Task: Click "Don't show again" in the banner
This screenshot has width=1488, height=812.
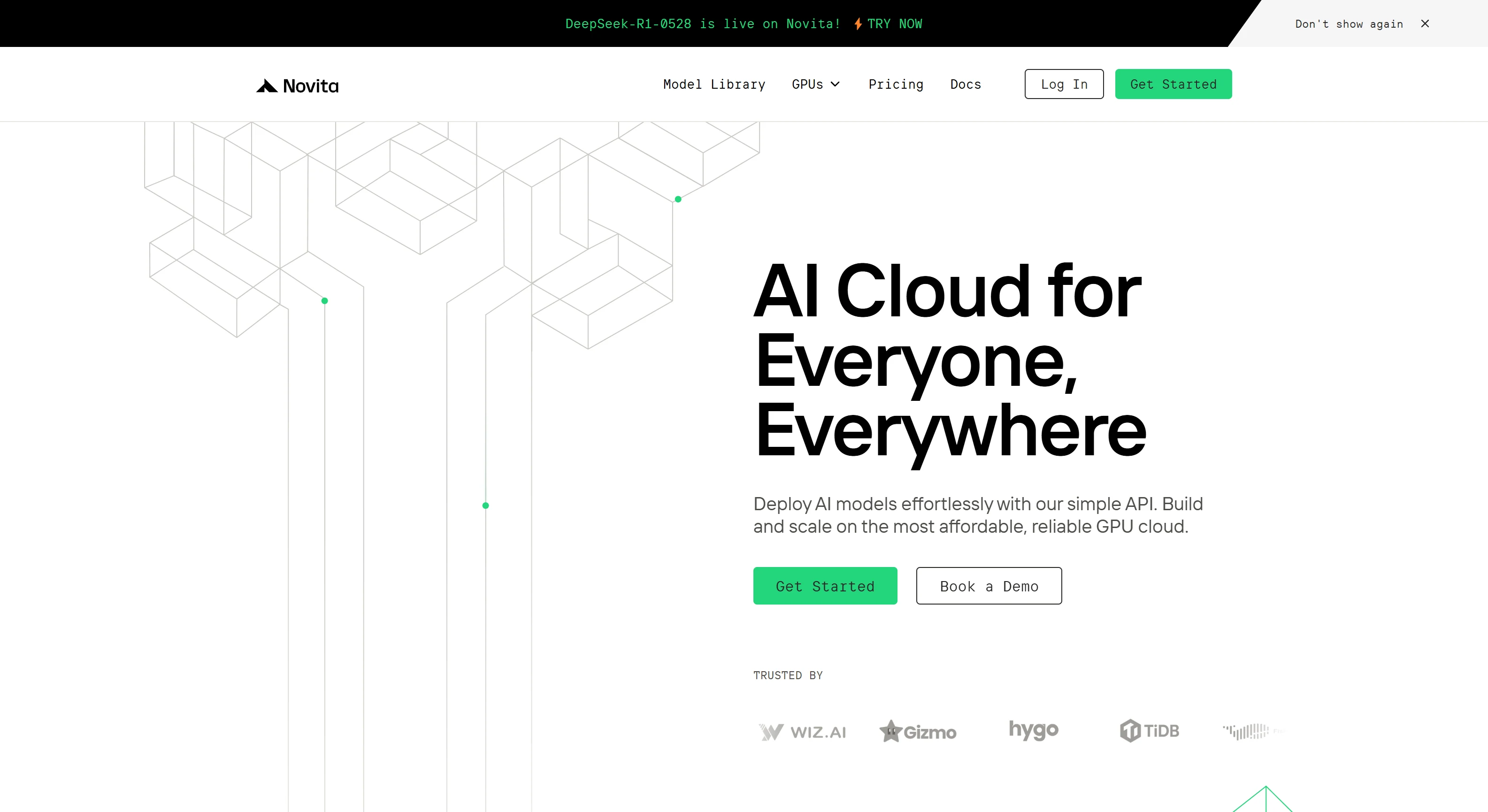Action: pos(1349,23)
